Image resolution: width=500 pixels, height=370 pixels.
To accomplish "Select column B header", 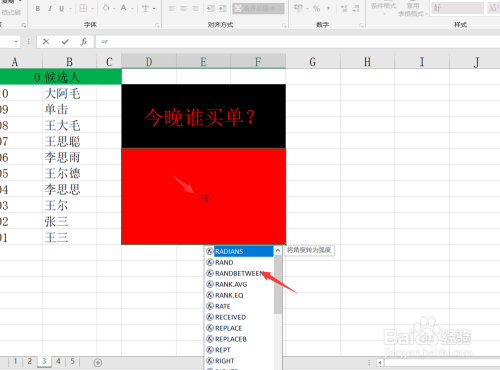I will click(69, 62).
